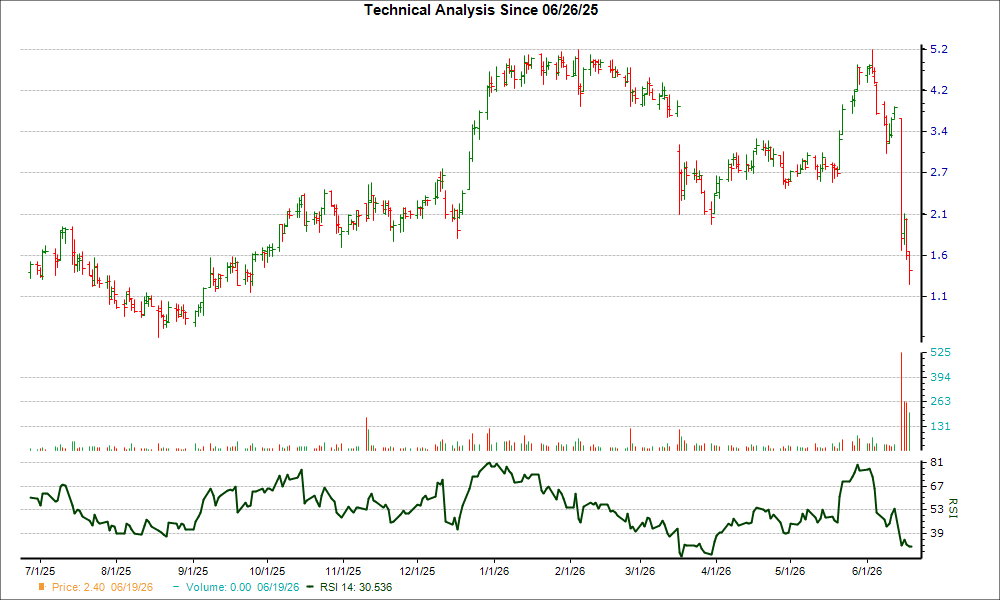The width and height of the screenshot is (1000, 600).
Task: Pick the 10/1/25 date label
Action: point(267,571)
